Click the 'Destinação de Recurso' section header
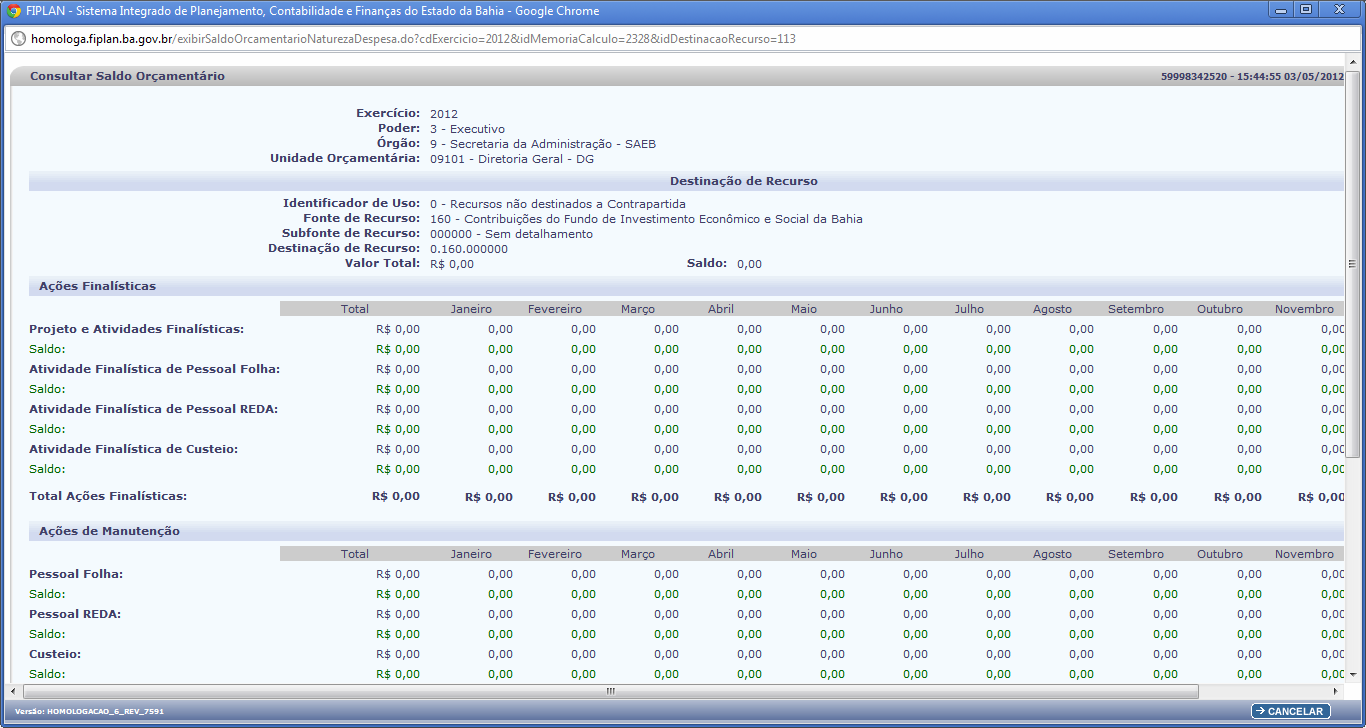This screenshot has height=728, width=1366. coord(743,181)
